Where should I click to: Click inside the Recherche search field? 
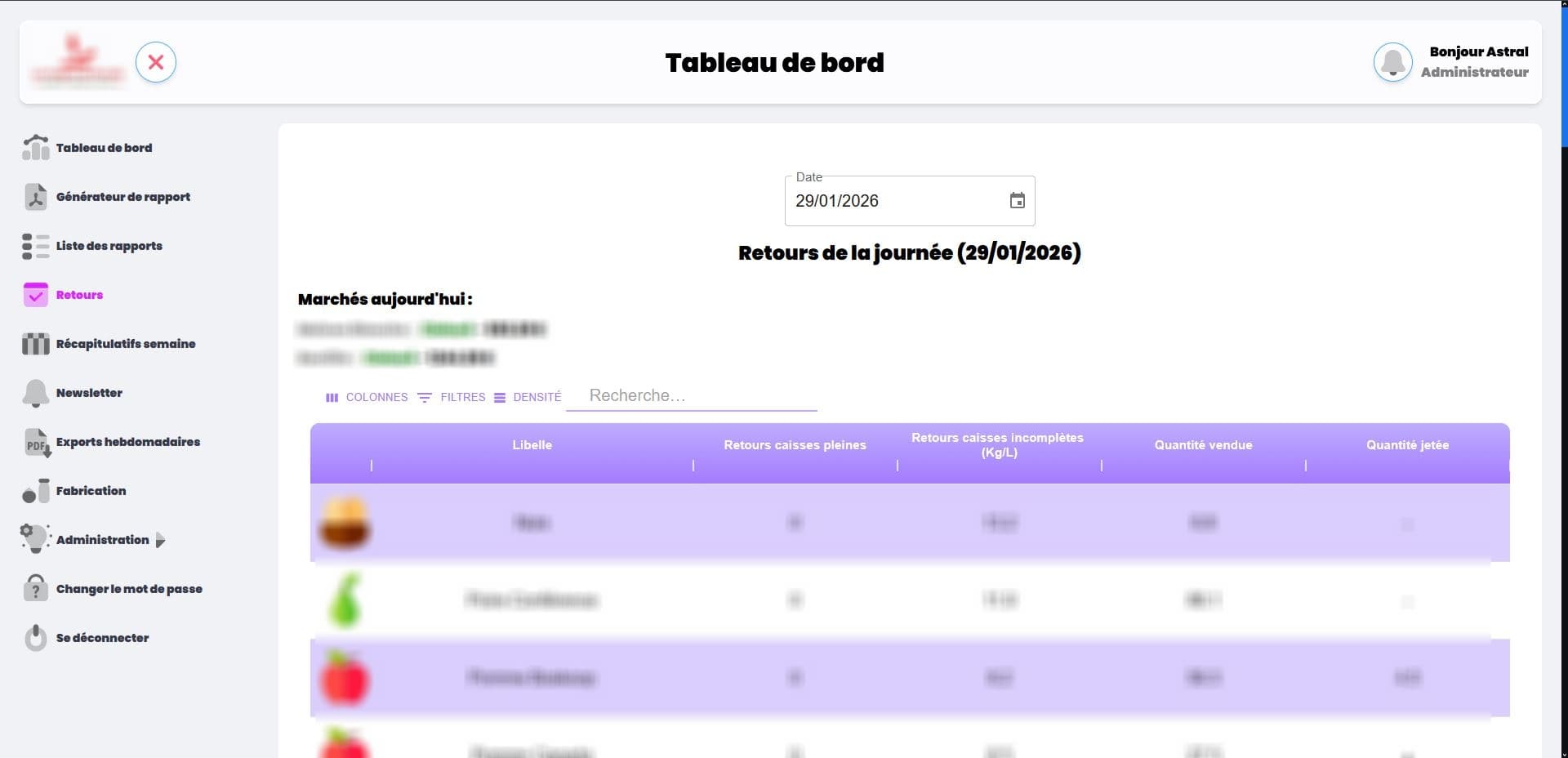690,396
